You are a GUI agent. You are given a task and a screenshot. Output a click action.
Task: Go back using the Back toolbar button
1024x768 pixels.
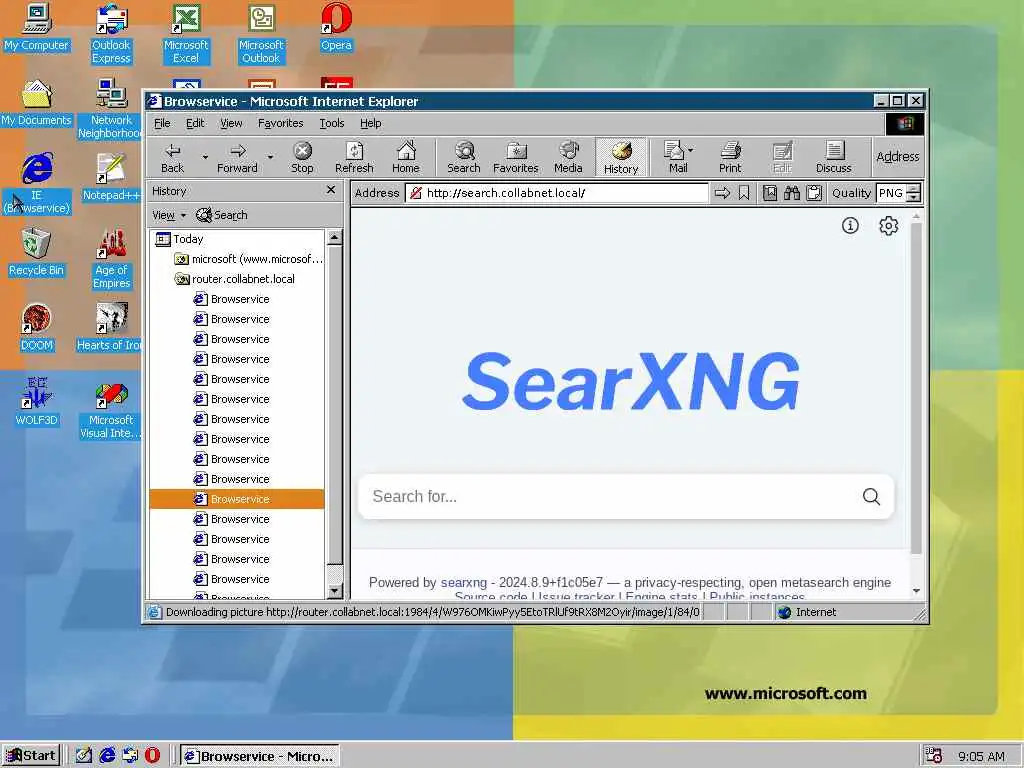point(172,157)
